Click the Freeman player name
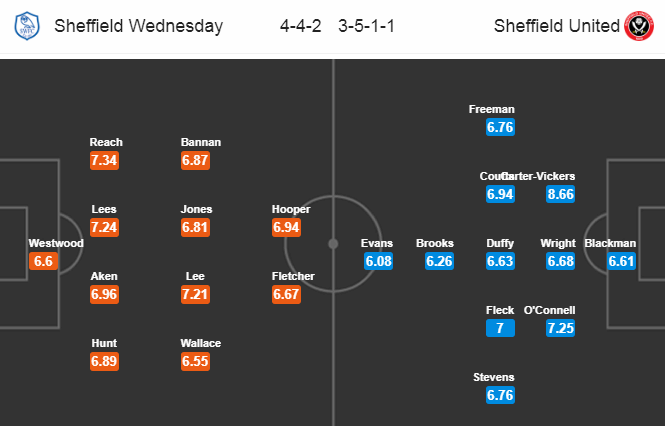 [x=492, y=109]
